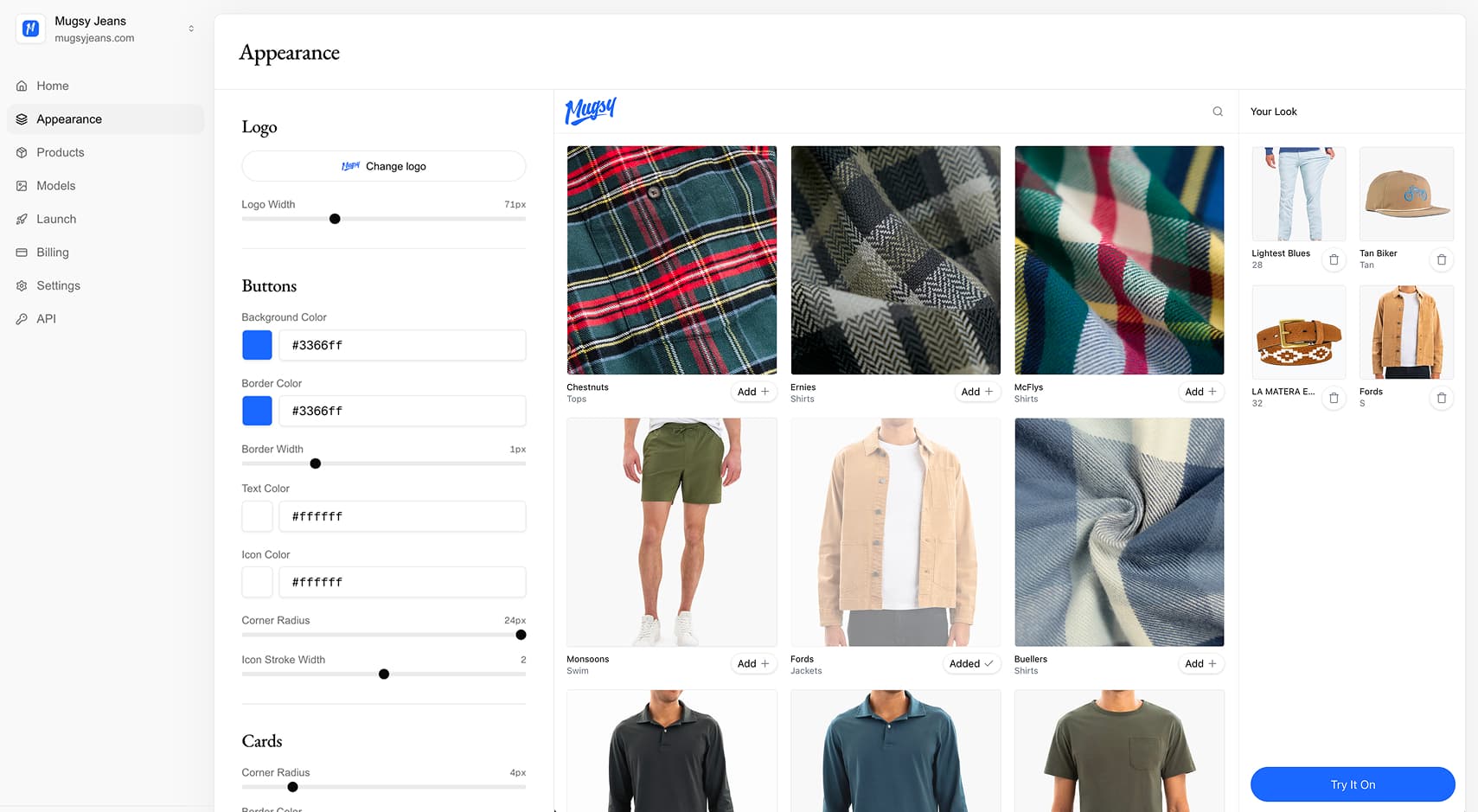Add the McFlys shirt to the look

[x=1200, y=392]
